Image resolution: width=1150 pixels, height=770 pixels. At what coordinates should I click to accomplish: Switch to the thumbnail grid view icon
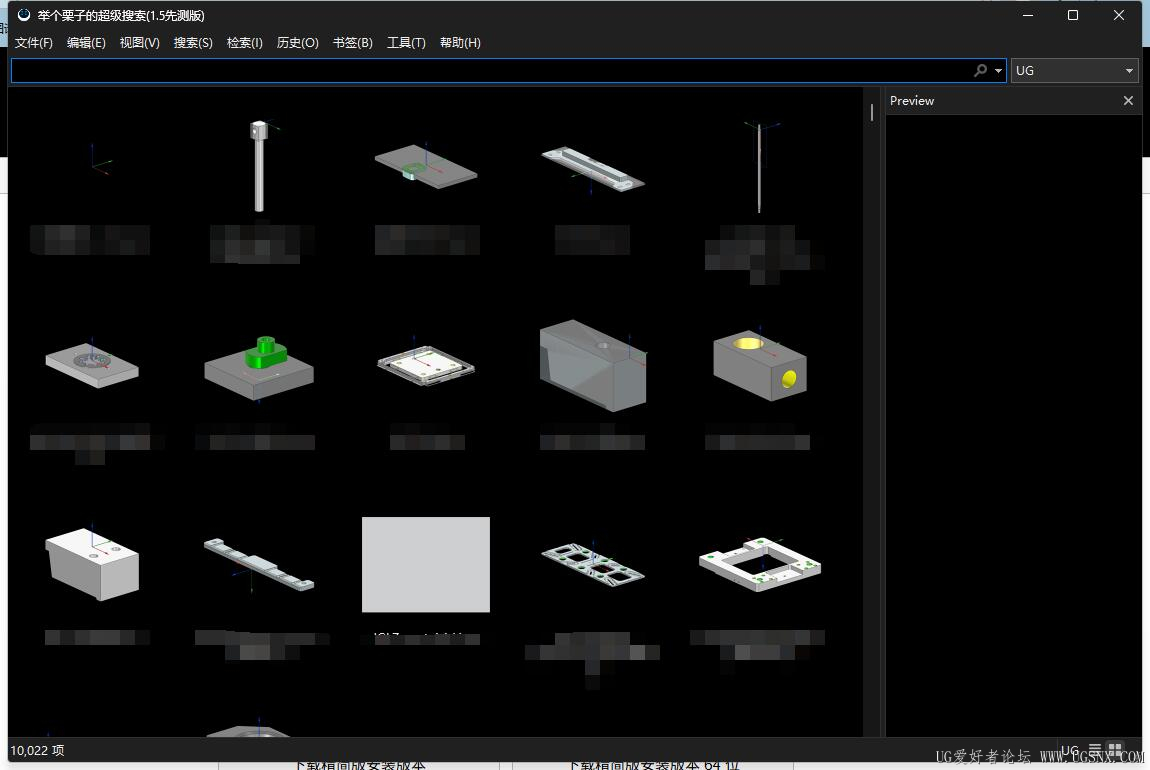coord(1116,749)
